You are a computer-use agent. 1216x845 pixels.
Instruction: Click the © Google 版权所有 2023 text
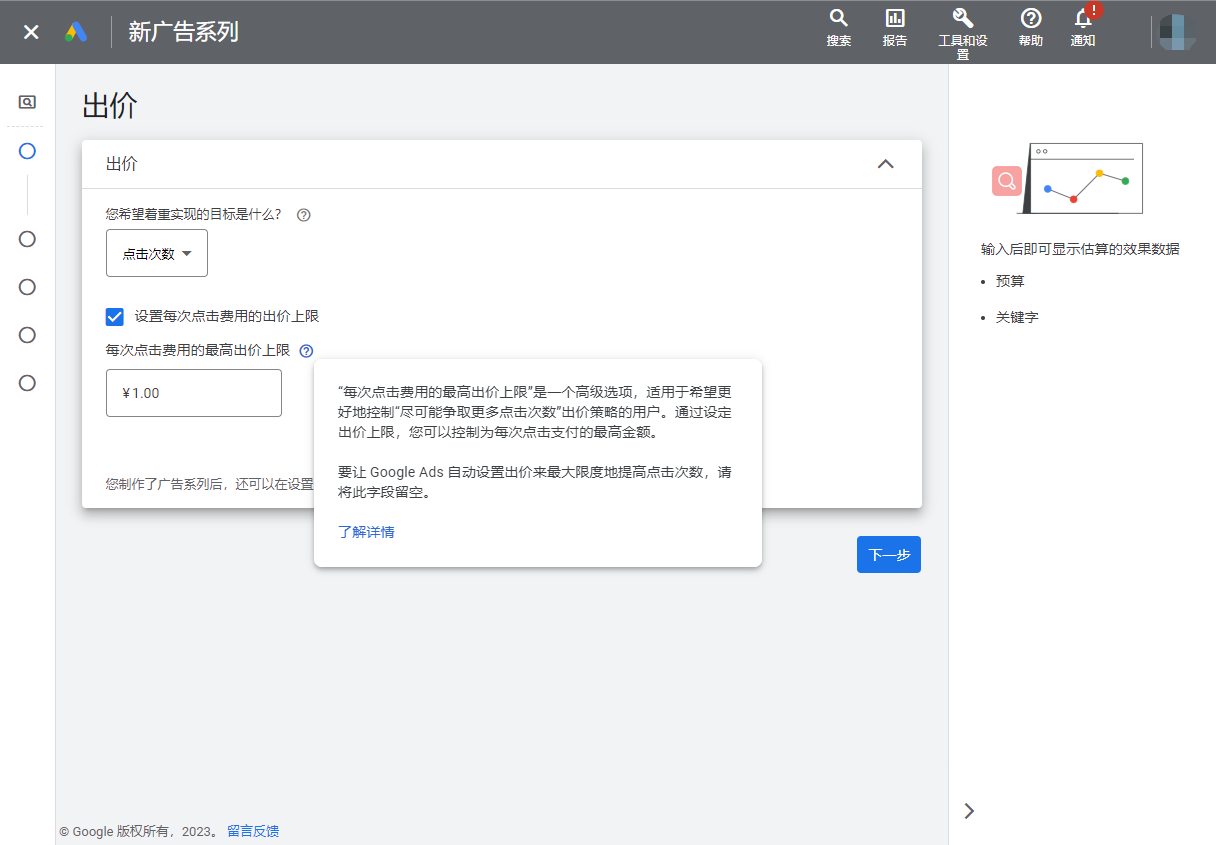coord(138,831)
